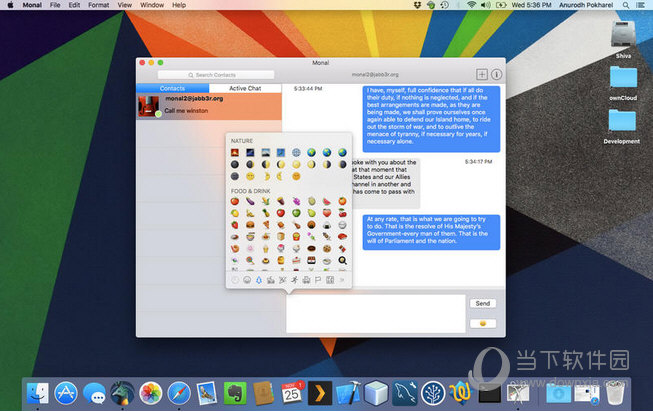This screenshot has height=412, width=653.
Task: Pick the lollipop emoji
Action: (250, 260)
